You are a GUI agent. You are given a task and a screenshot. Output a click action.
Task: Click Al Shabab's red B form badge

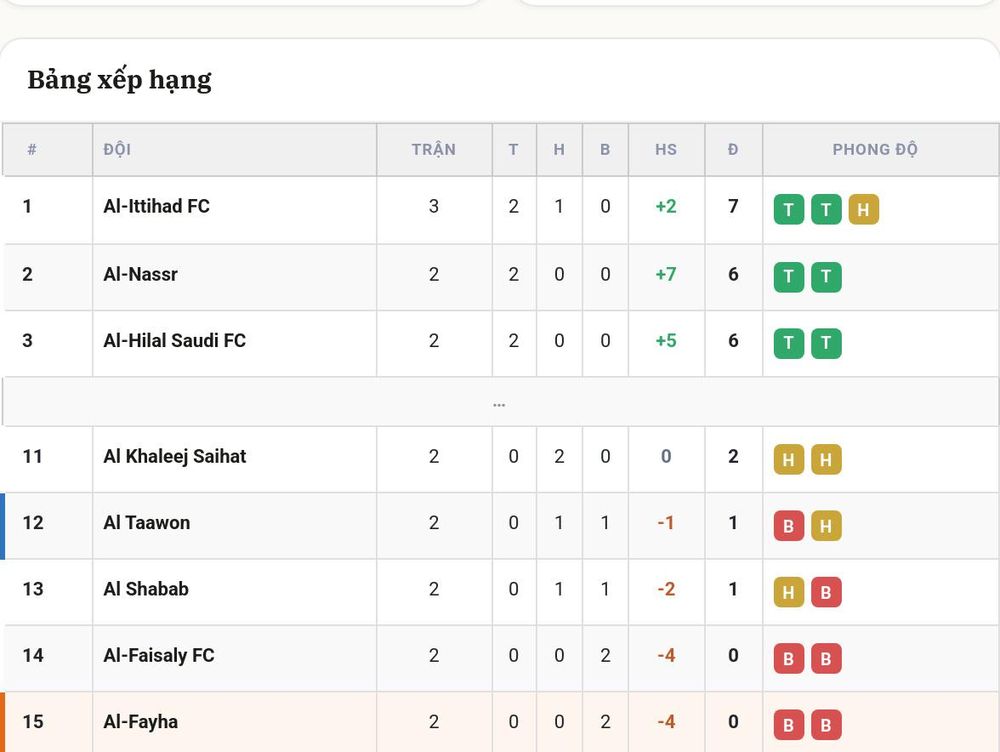(x=827, y=592)
